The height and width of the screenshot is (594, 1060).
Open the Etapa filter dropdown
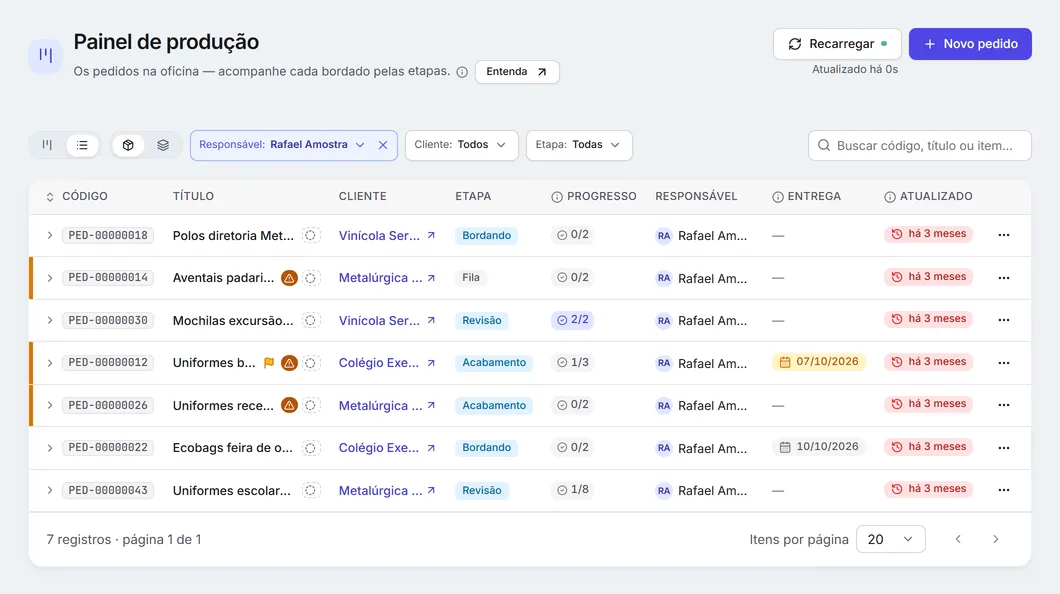tap(579, 145)
